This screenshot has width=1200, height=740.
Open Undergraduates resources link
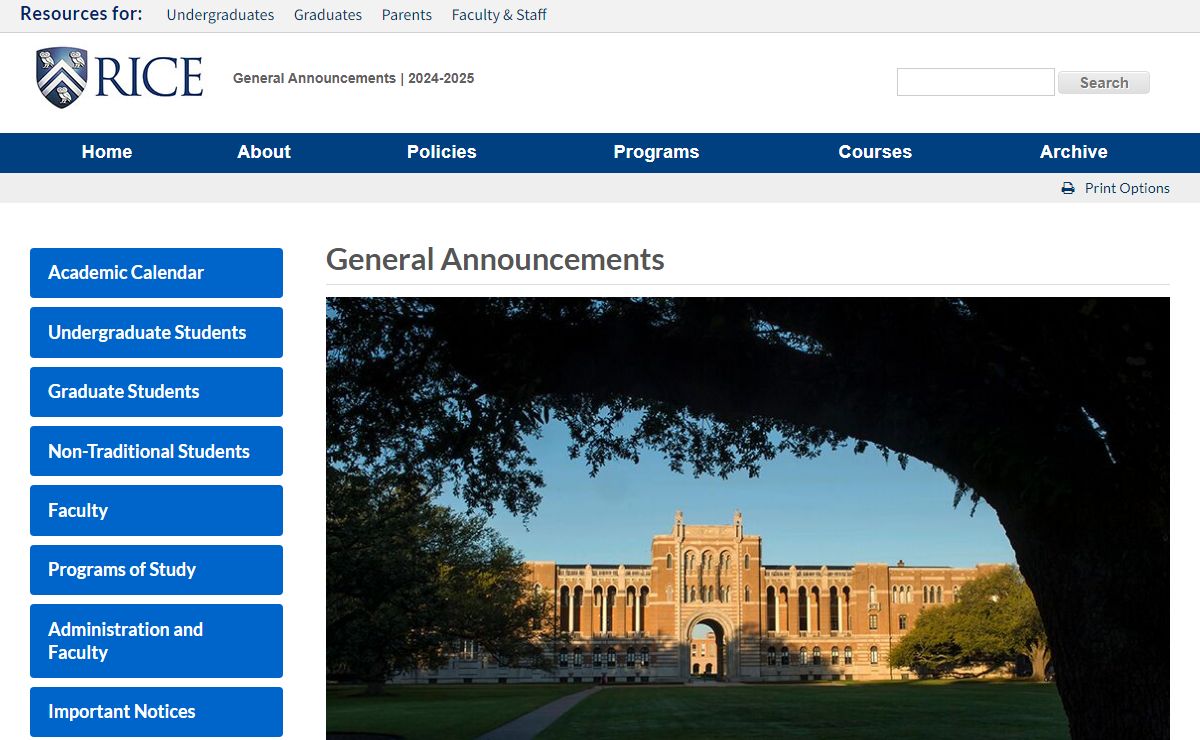tap(220, 15)
